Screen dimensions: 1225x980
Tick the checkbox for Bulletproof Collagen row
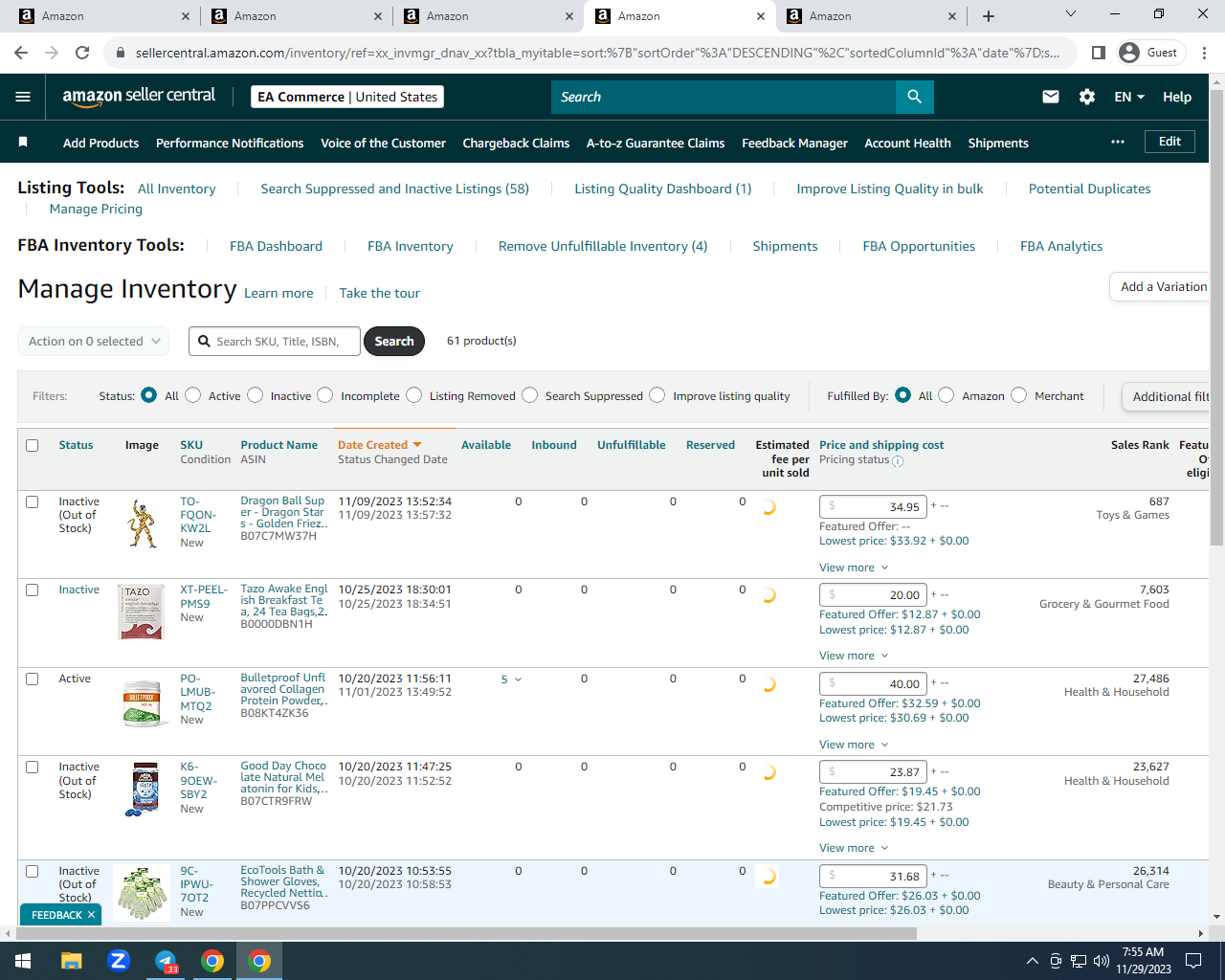click(x=33, y=679)
